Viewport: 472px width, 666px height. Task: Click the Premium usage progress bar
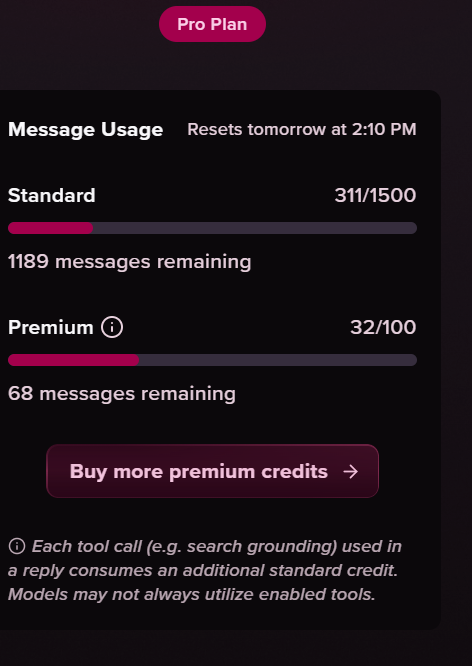point(212,360)
